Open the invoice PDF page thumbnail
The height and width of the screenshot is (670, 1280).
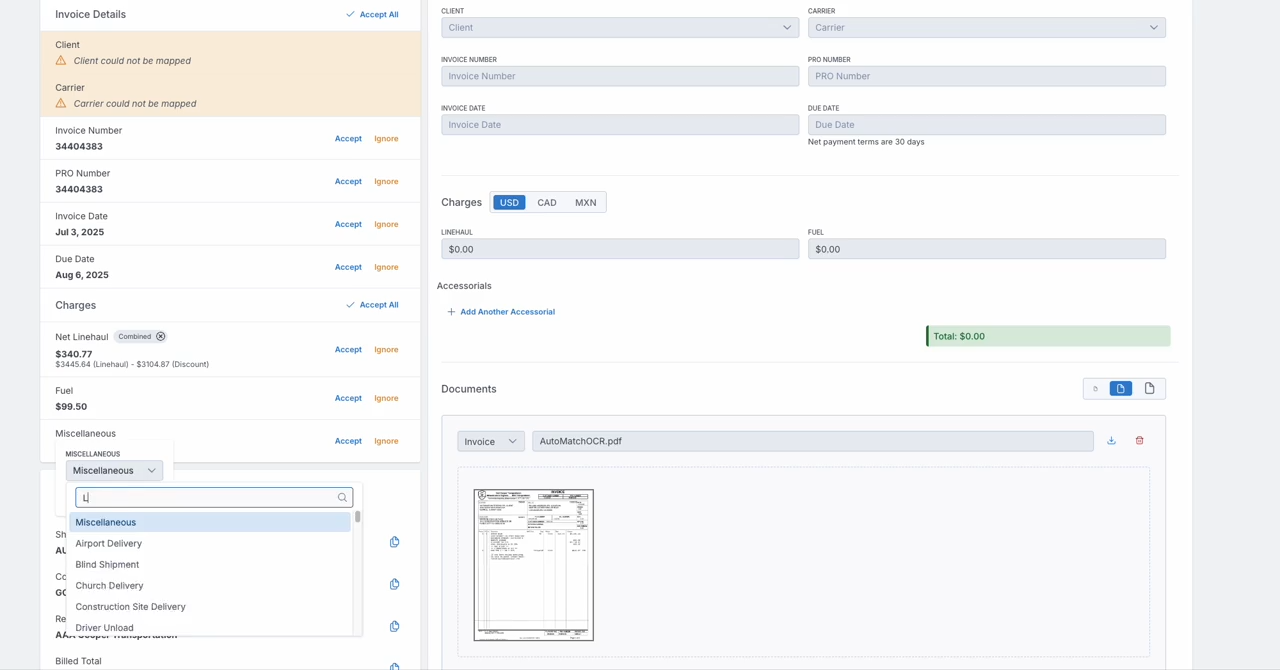point(534,565)
